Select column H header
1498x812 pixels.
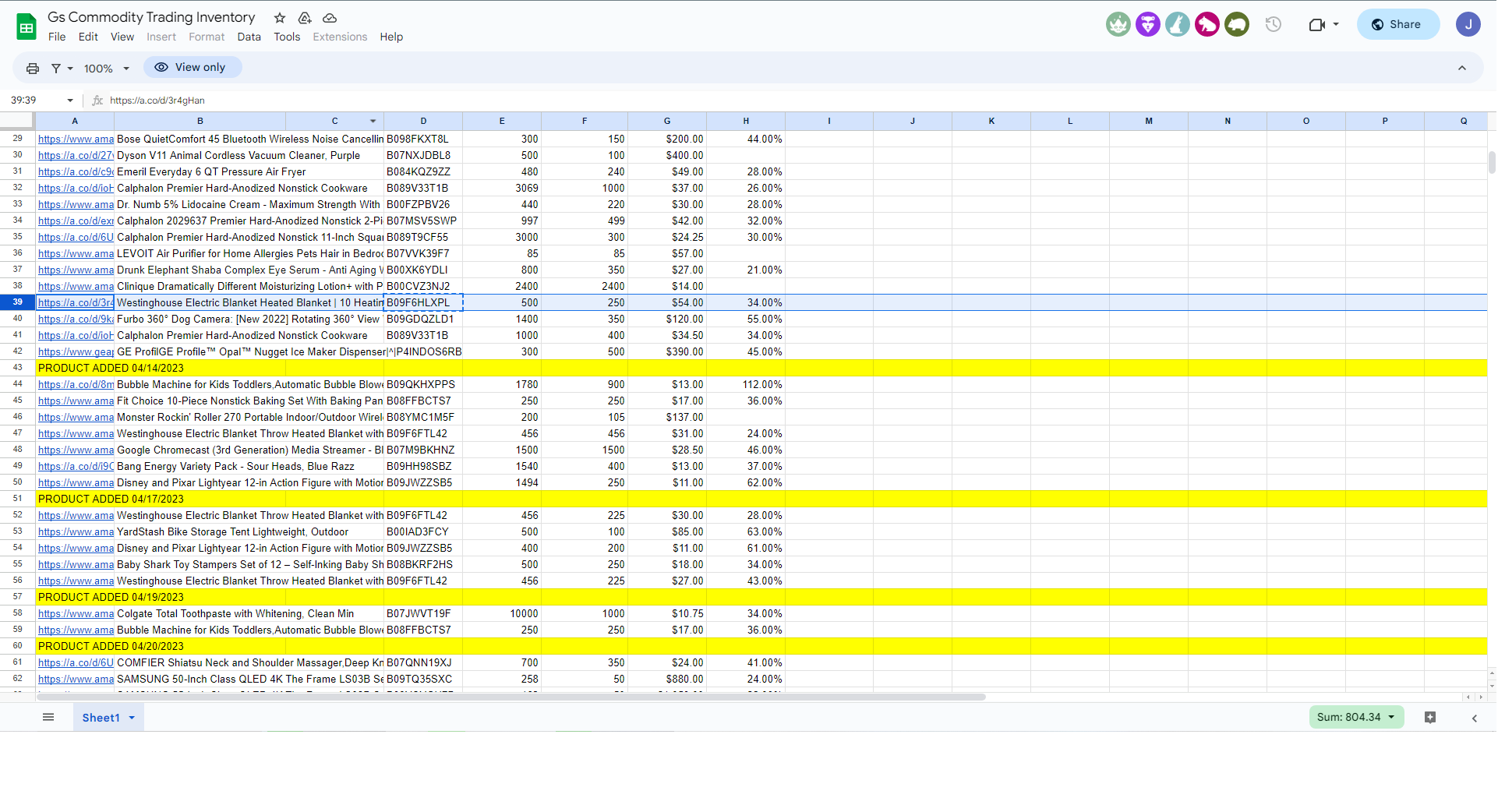click(x=746, y=122)
